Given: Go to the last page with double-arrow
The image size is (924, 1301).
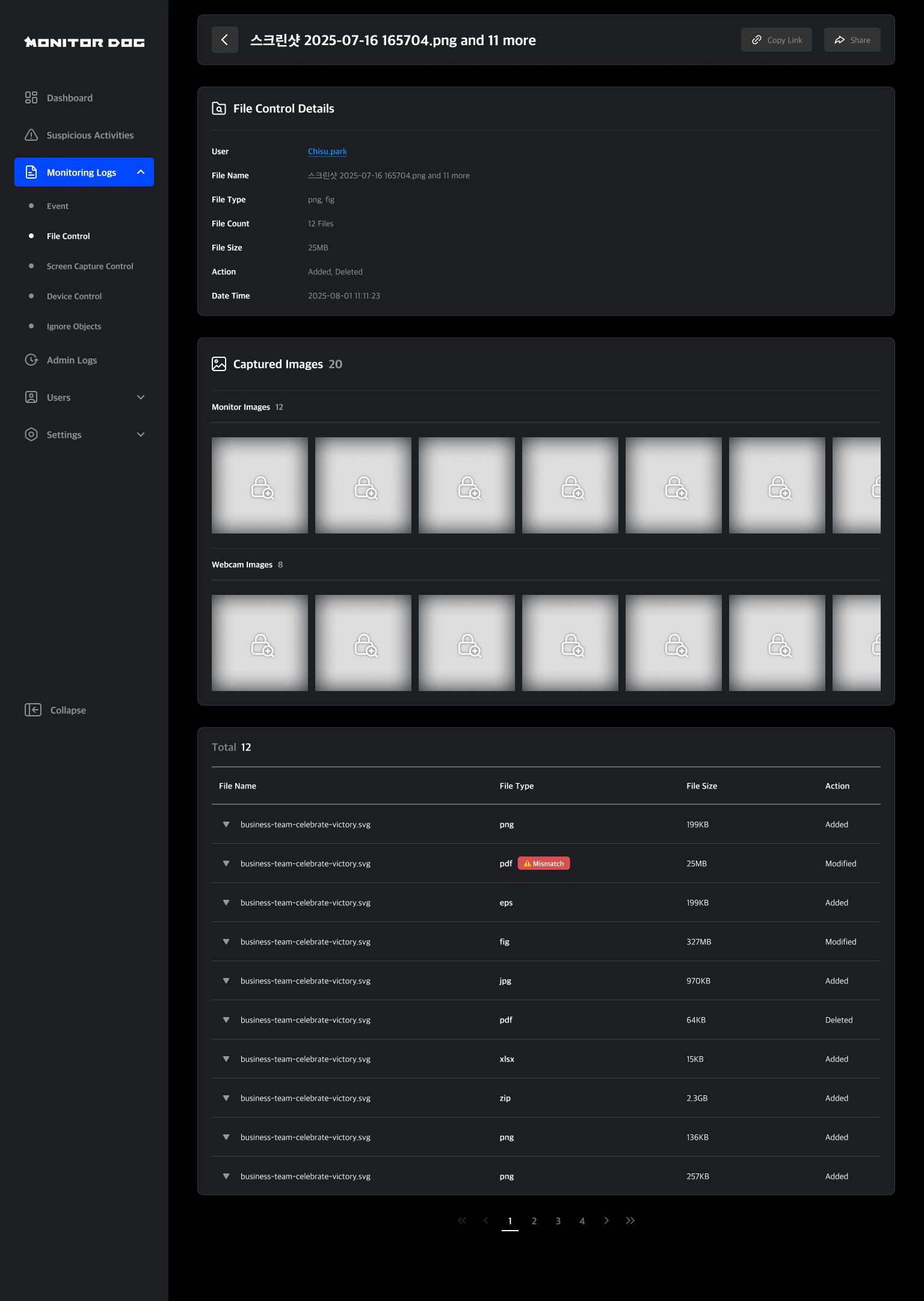Looking at the screenshot, I should tap(630, 1220).
